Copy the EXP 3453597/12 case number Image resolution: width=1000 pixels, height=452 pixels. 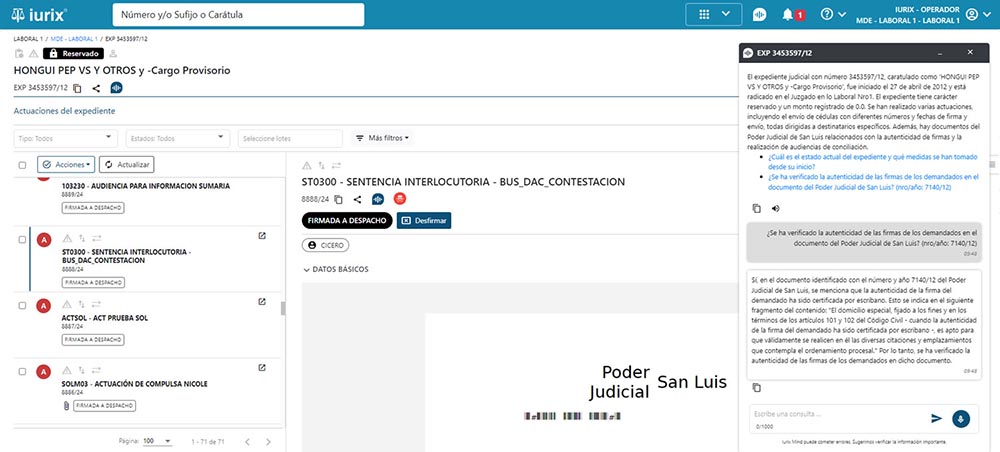pos(77,88)
